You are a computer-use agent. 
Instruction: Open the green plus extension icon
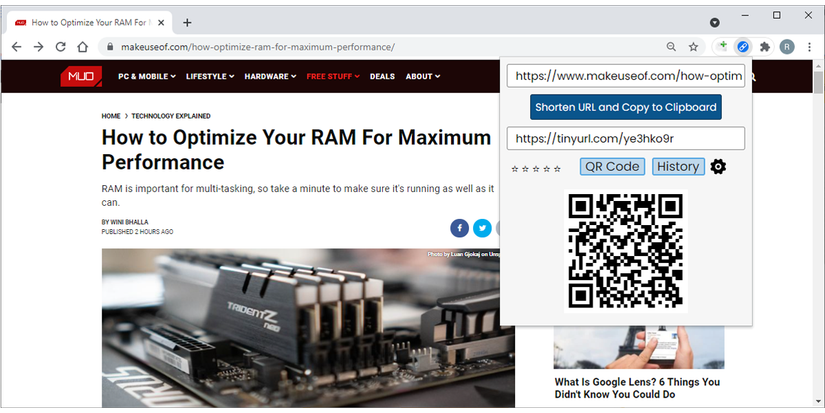[x=722, y=46]
